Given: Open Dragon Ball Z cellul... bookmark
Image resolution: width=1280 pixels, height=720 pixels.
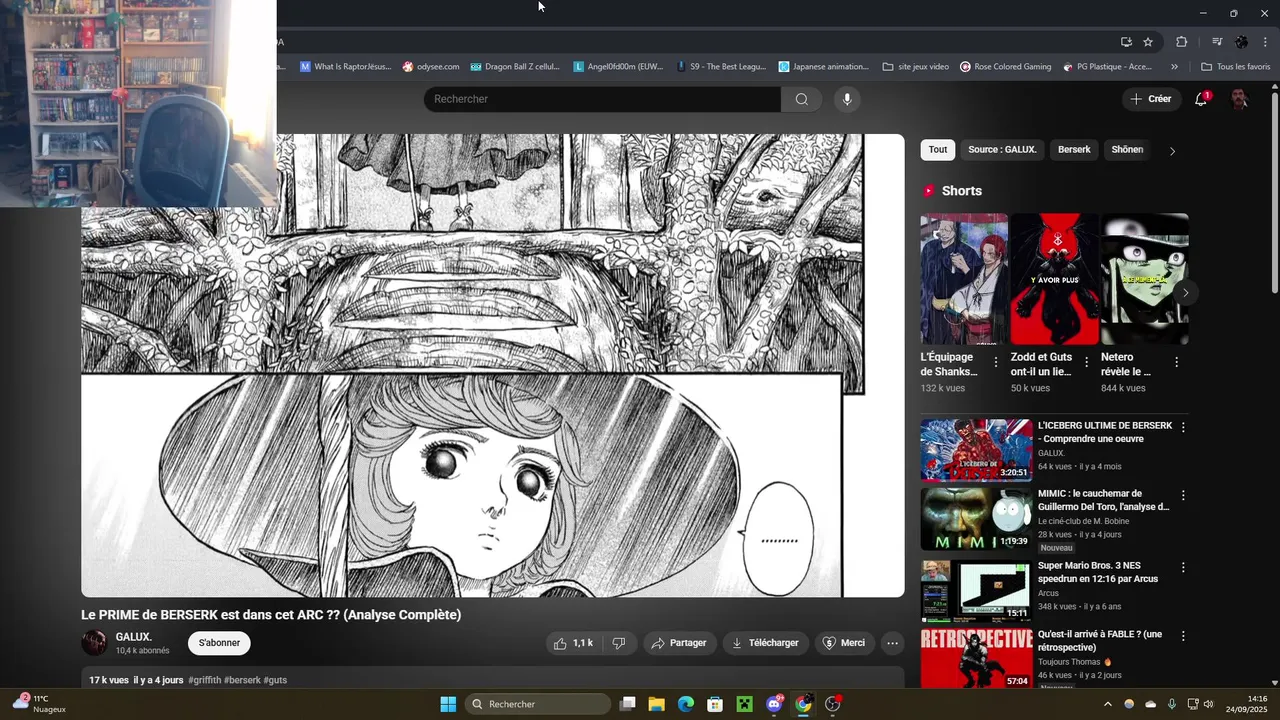Looking at the screenshot, I should click(x=515, y=67).
